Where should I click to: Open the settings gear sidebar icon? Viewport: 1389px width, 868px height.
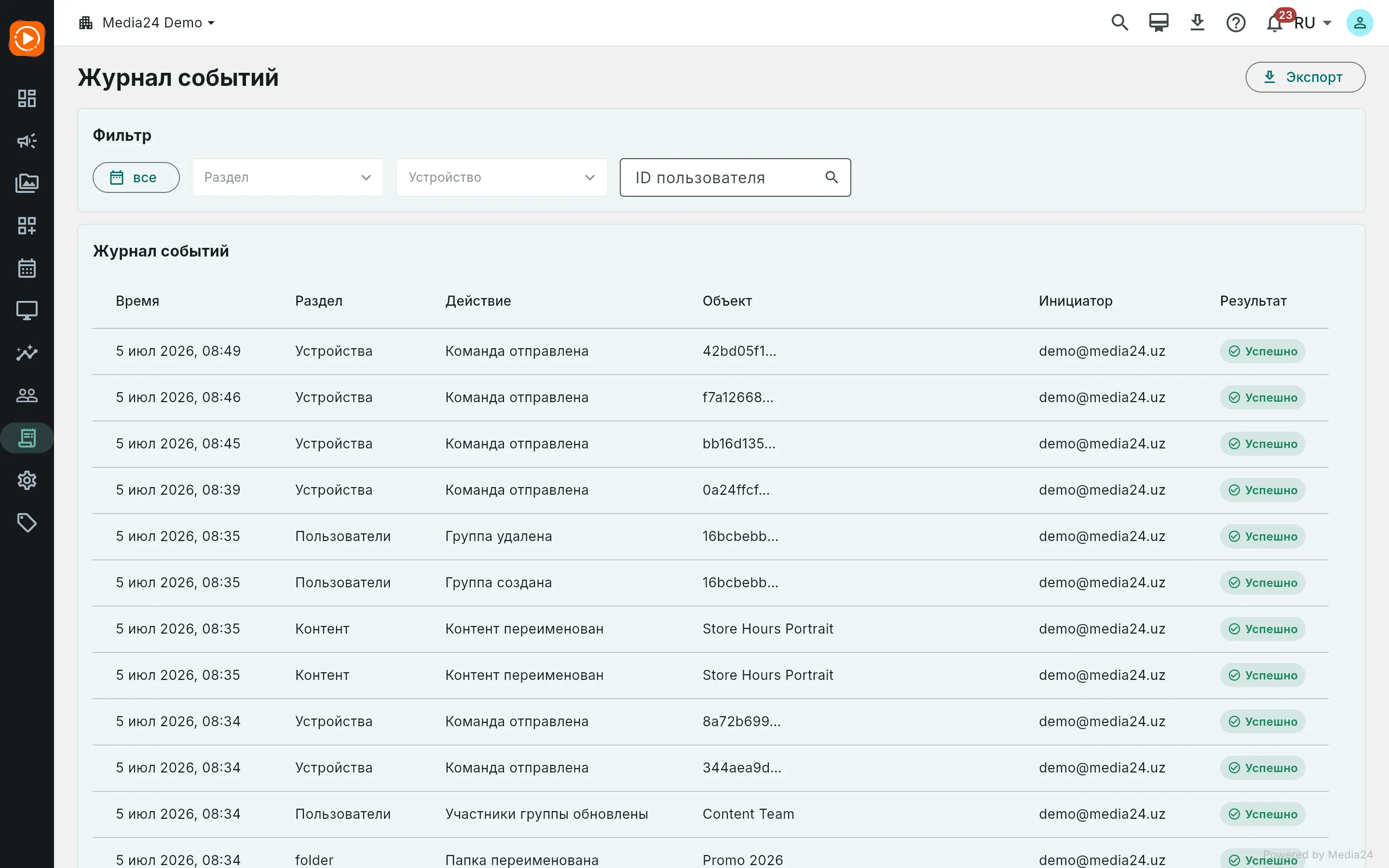(x=27, y=480)
